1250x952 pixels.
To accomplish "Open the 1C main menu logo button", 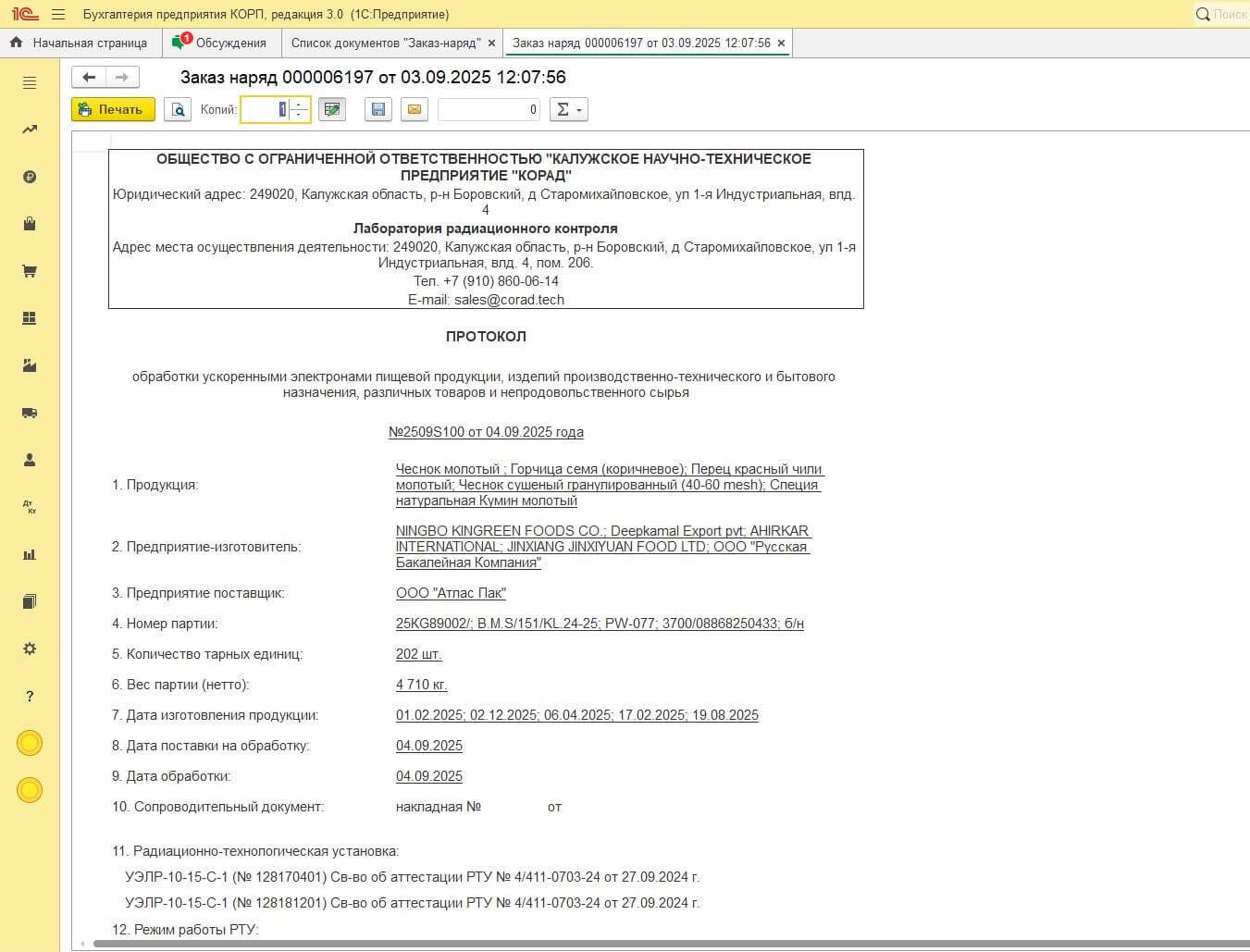I will pyautogui.click(x=23, y=14).
